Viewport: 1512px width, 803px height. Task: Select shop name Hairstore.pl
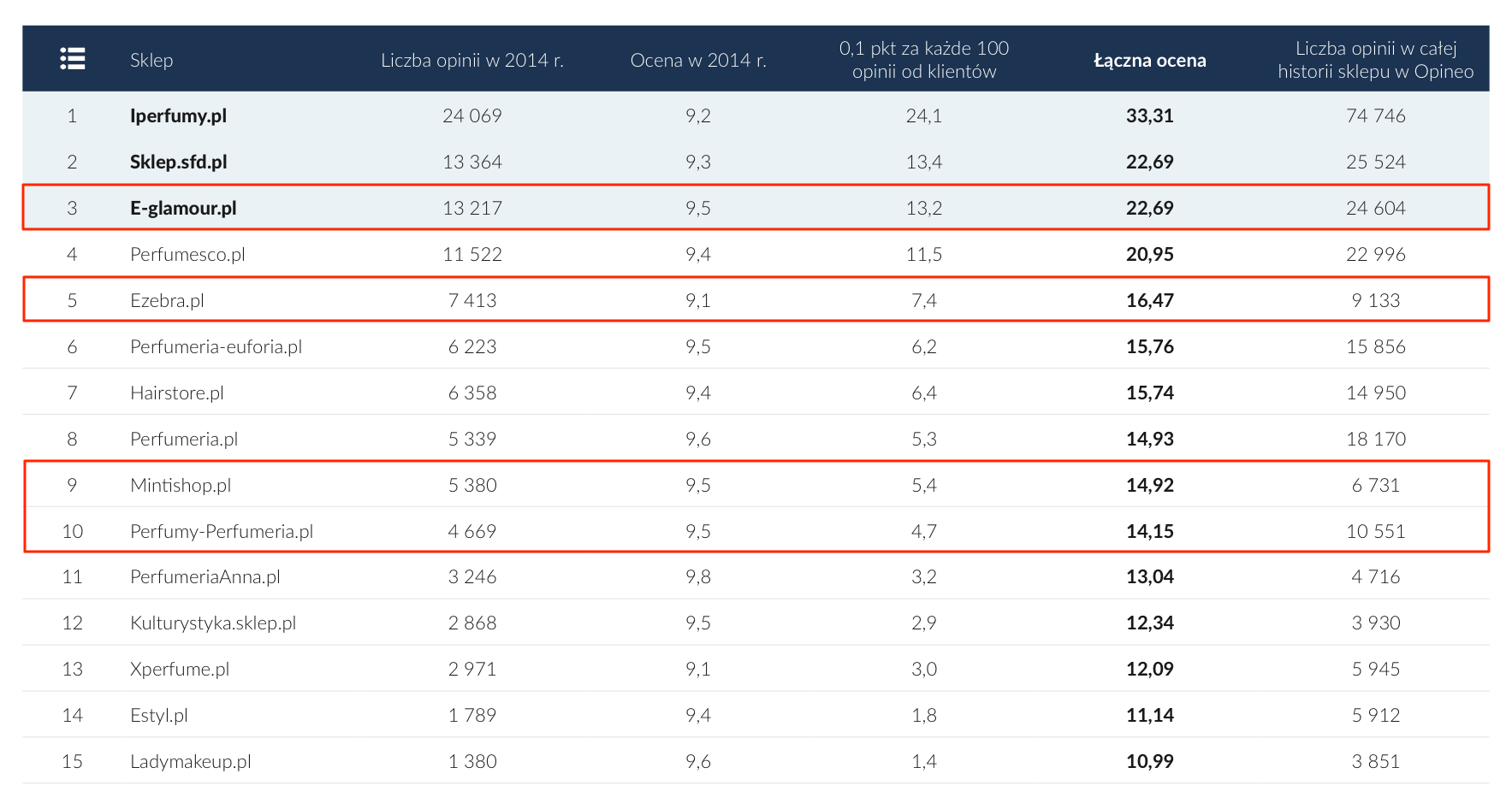pyautogui.click(x=177, y=393)
